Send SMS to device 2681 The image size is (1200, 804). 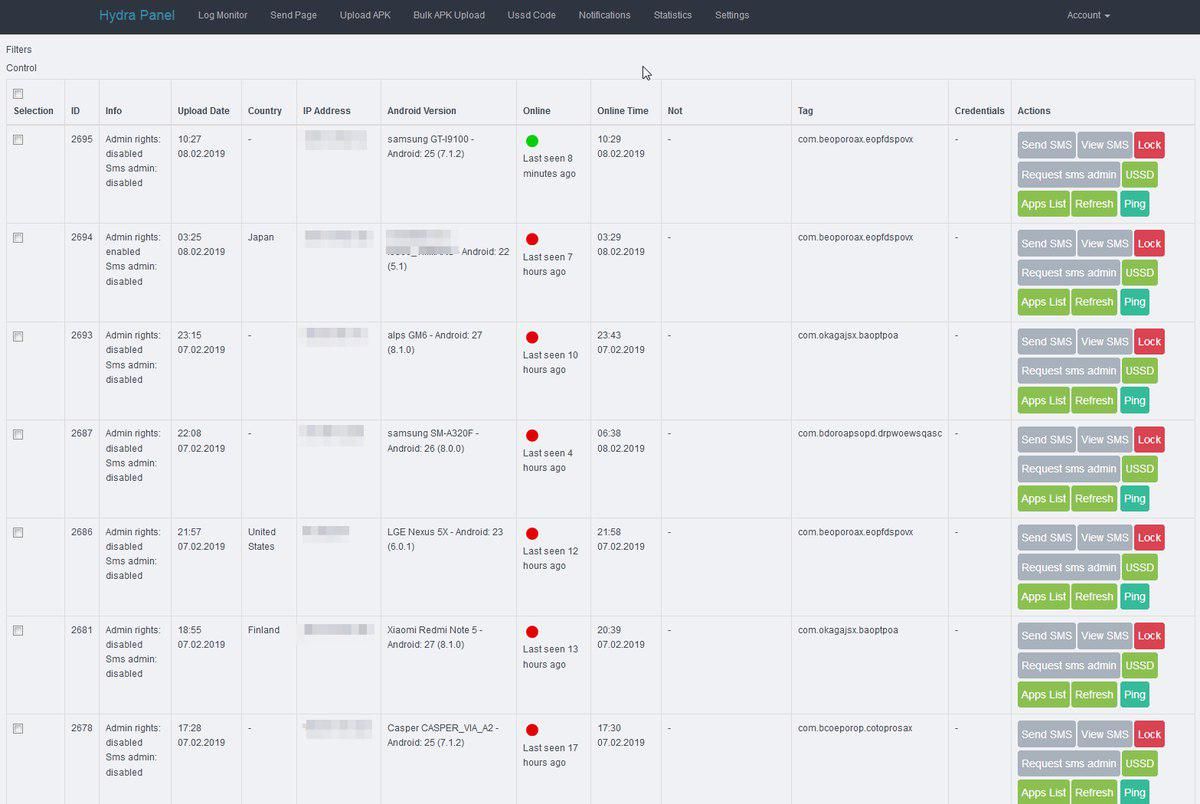pyautogui.click(x=1047, y=635)
